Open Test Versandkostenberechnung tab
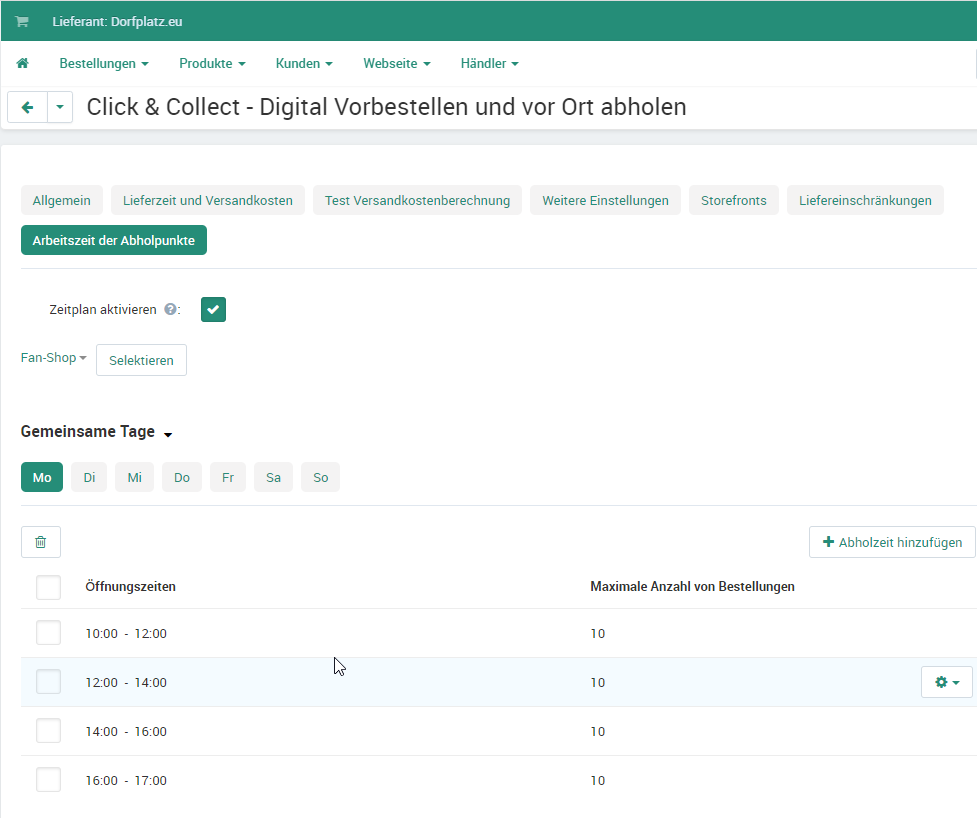 point(417,201)
